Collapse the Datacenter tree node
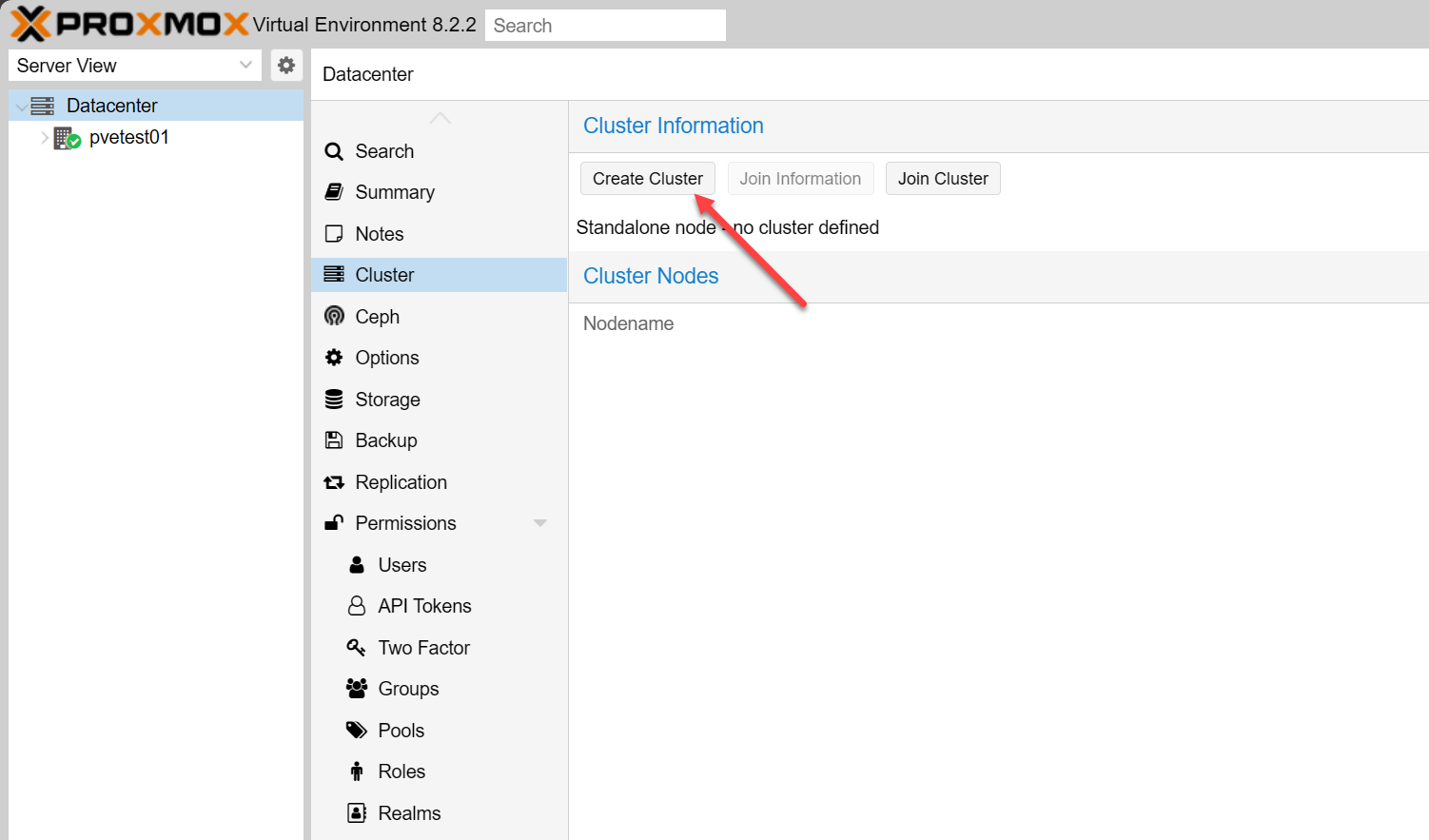Image resolution: width=1429 pixels, height=840 pixels. point(21,107)
